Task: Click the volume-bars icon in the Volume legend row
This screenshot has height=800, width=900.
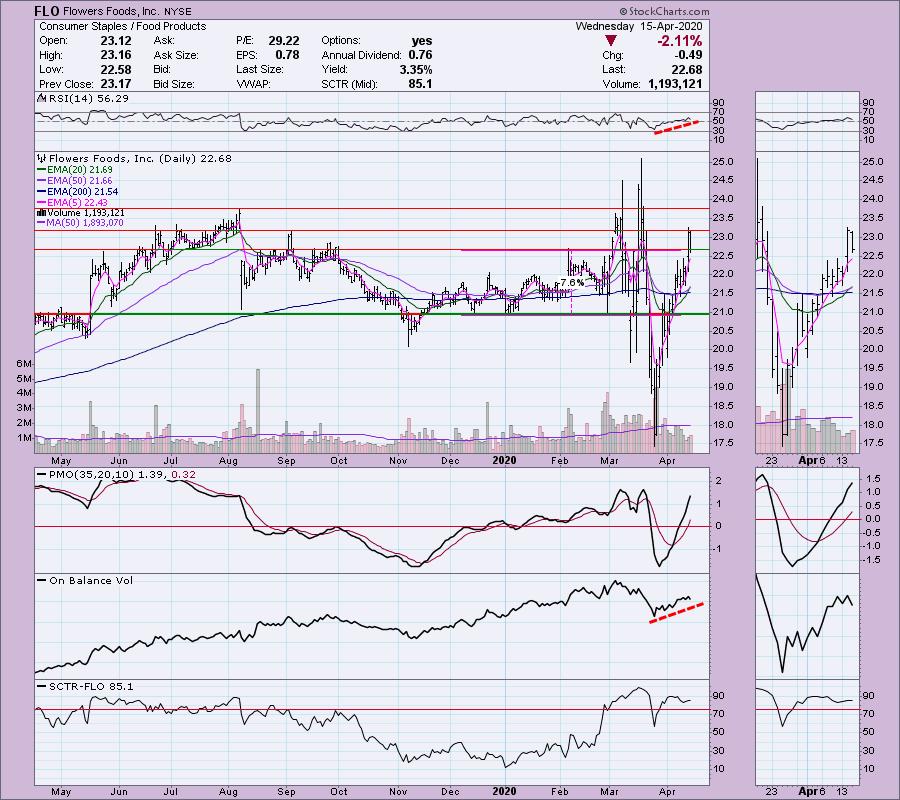Action: tap(42, 213)
